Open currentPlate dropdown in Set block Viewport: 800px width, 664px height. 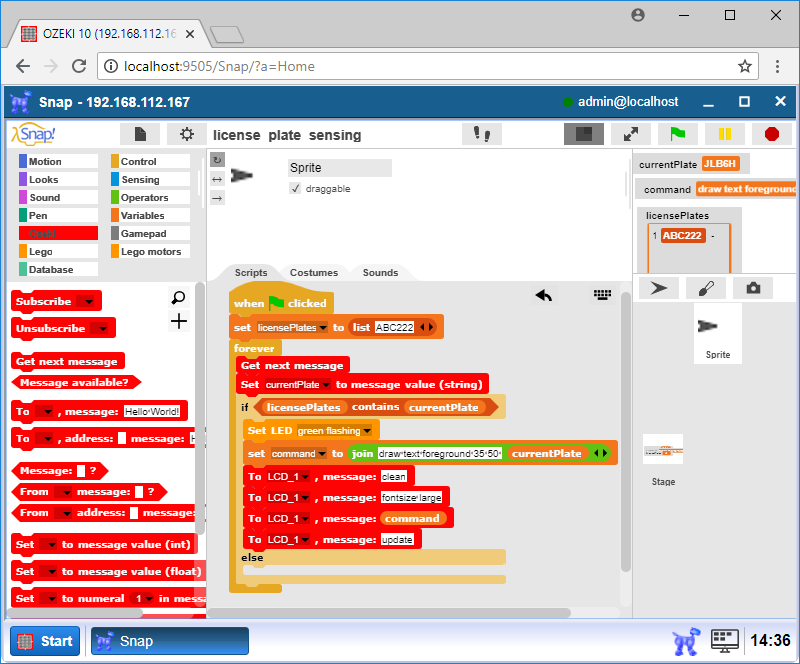tap(297, 384)
